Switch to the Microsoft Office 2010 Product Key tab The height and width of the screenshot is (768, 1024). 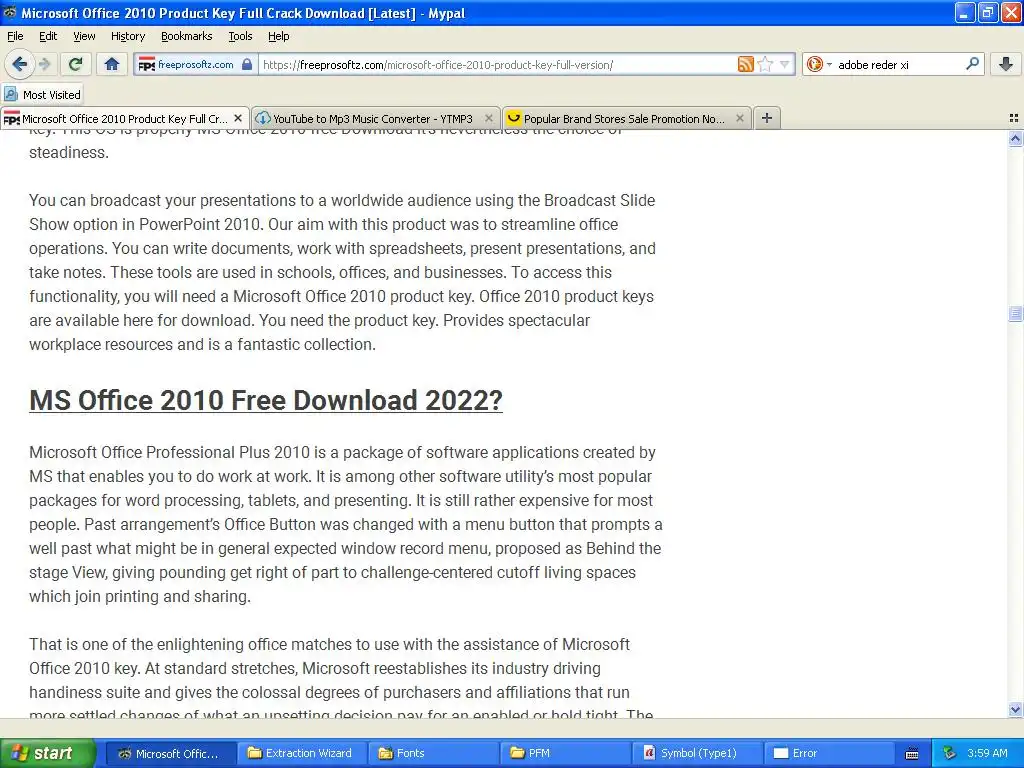pyautogui.click(x=125, y=118)
